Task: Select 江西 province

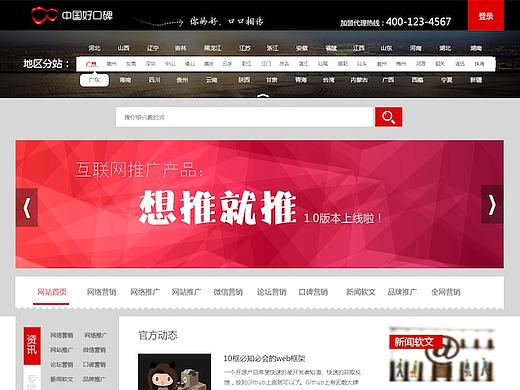Action: [359, 48]
